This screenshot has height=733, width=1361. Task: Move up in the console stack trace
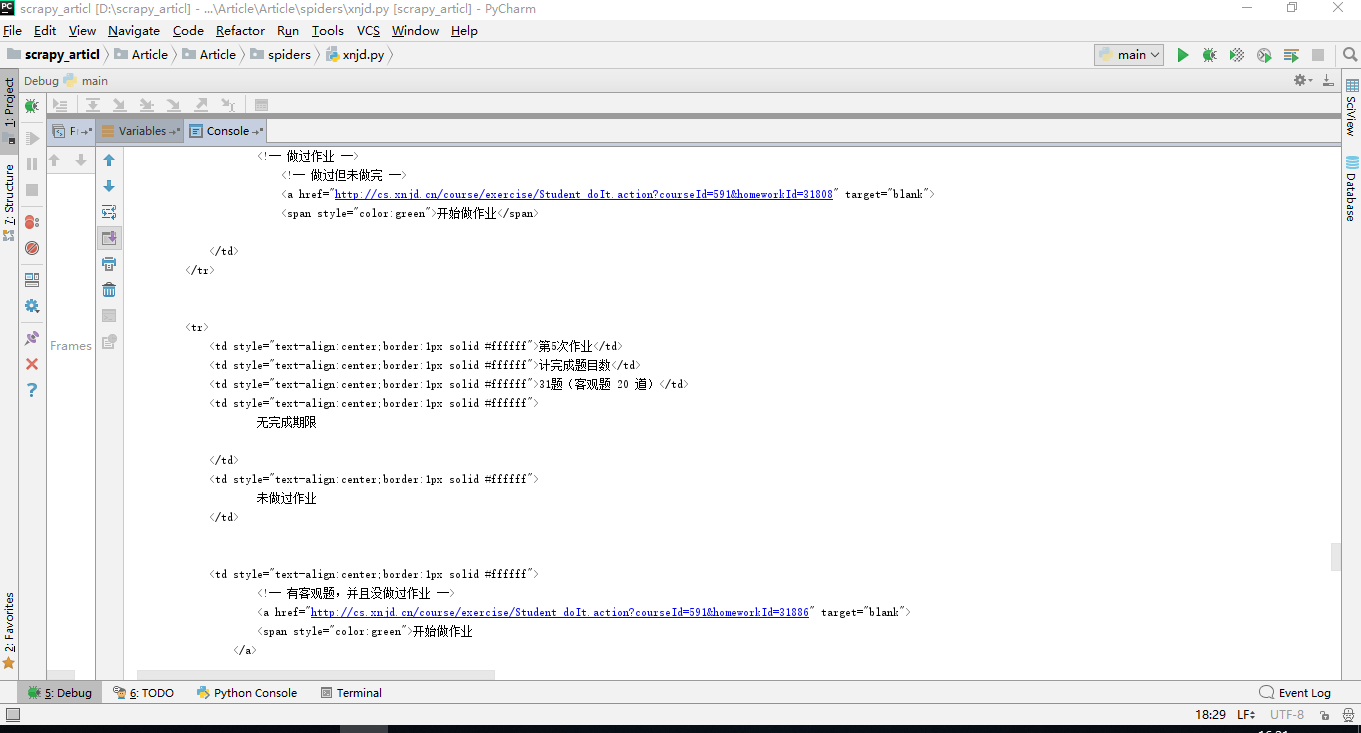click(109, 160)
